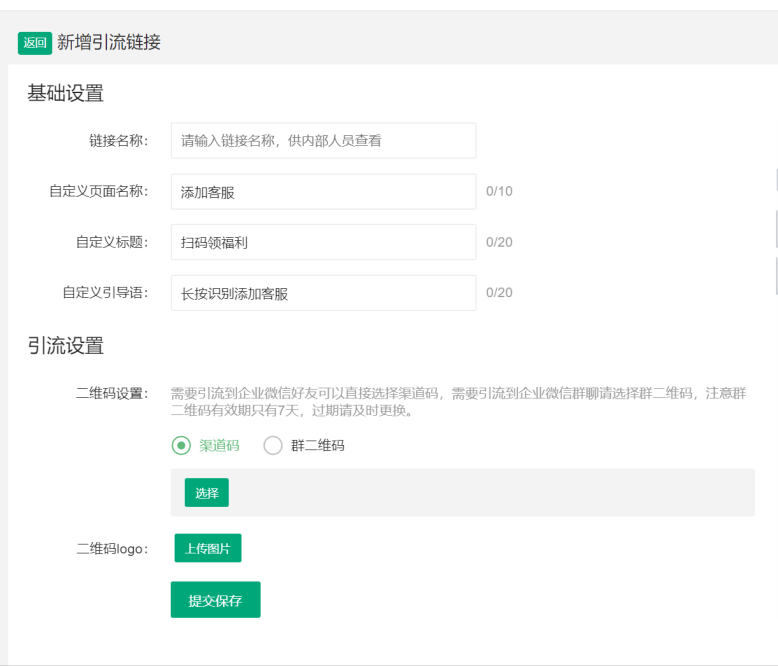This screenshot has width=778, height=666.
Task: Click the green 返回 back button
Action: [x=35, y=43]
